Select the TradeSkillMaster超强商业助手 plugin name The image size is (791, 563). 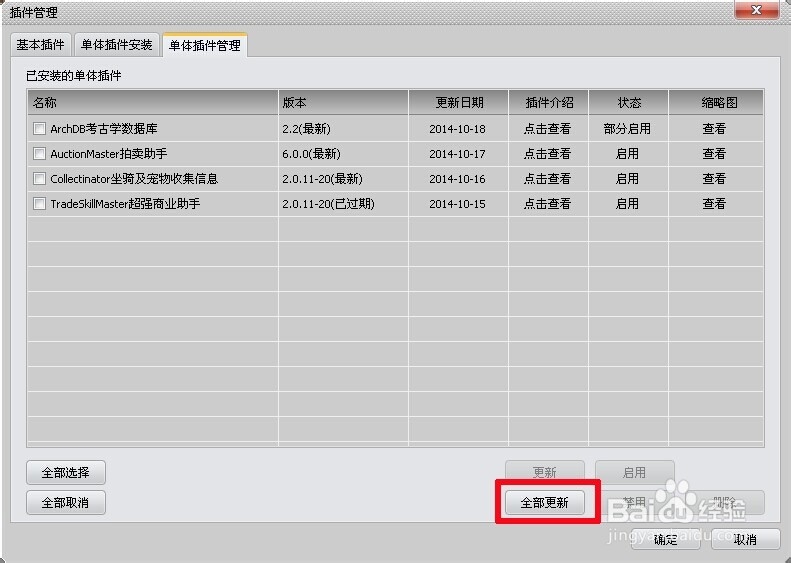[125, 204]
